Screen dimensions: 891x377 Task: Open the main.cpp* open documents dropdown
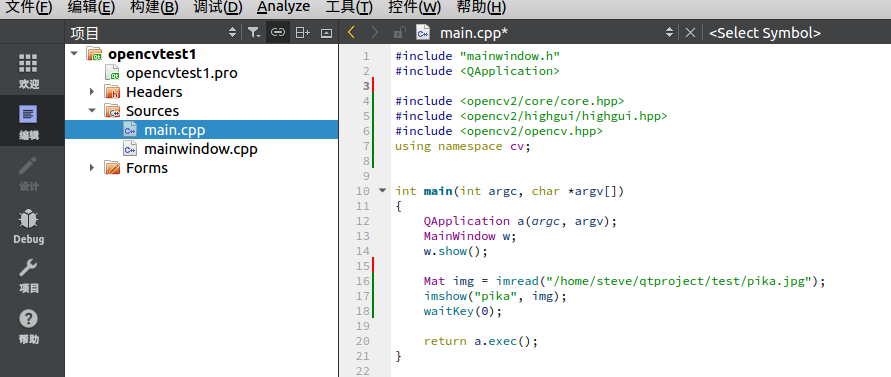click(x=557, y=33)
